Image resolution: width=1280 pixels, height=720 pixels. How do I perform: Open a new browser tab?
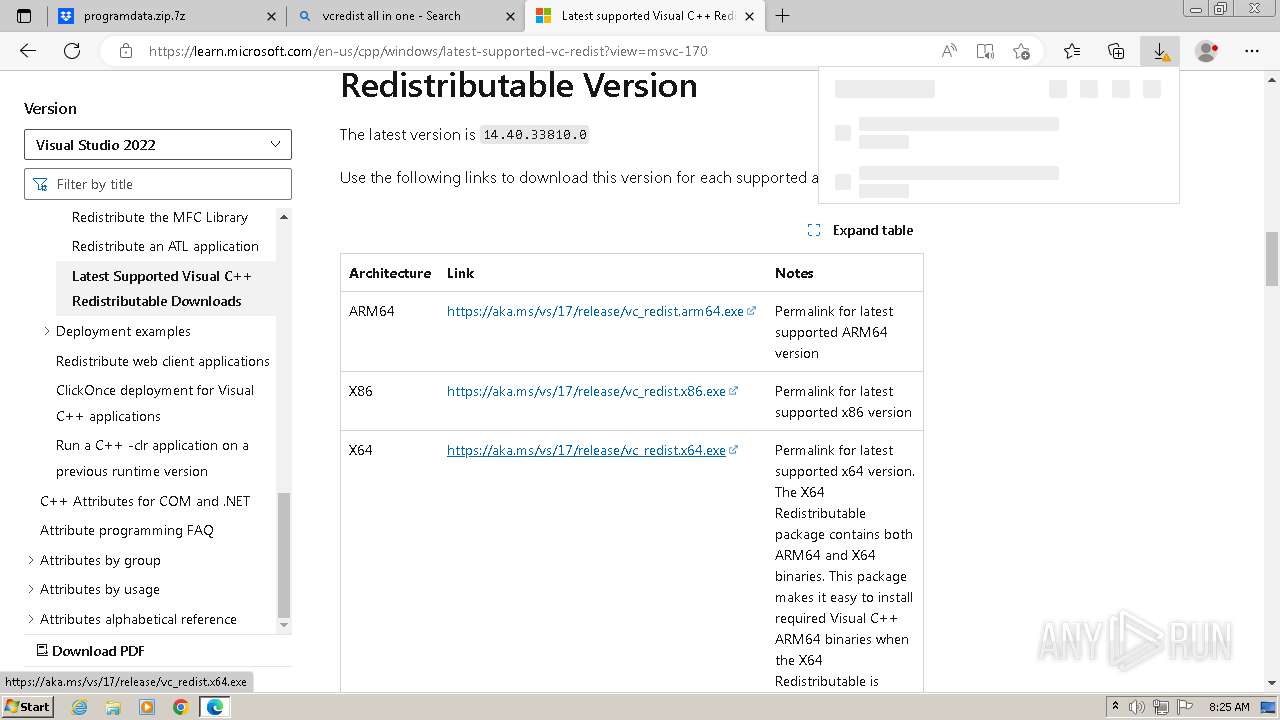coord(782,16)
